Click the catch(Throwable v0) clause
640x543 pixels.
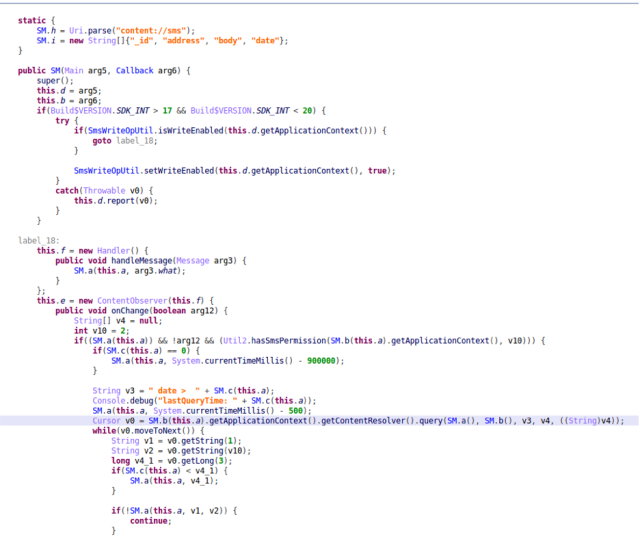(x=104, y=191)
